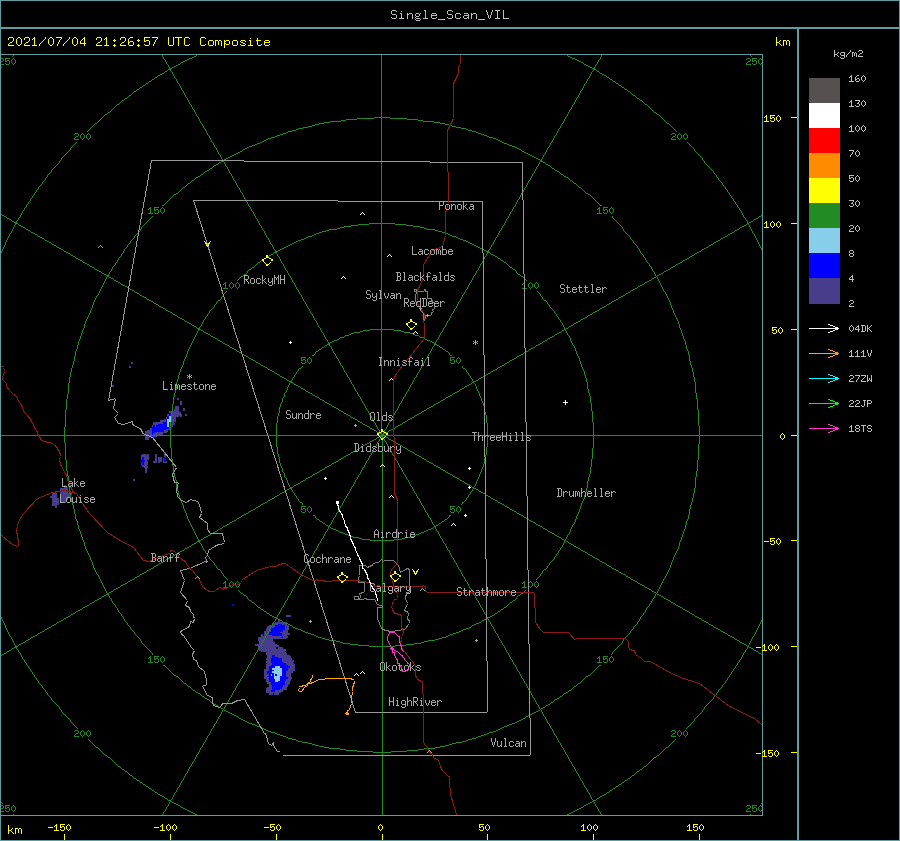Click the Ponoka town label
Screen dimensions: 900x841
pyautogui.click(x=456, y=206)
